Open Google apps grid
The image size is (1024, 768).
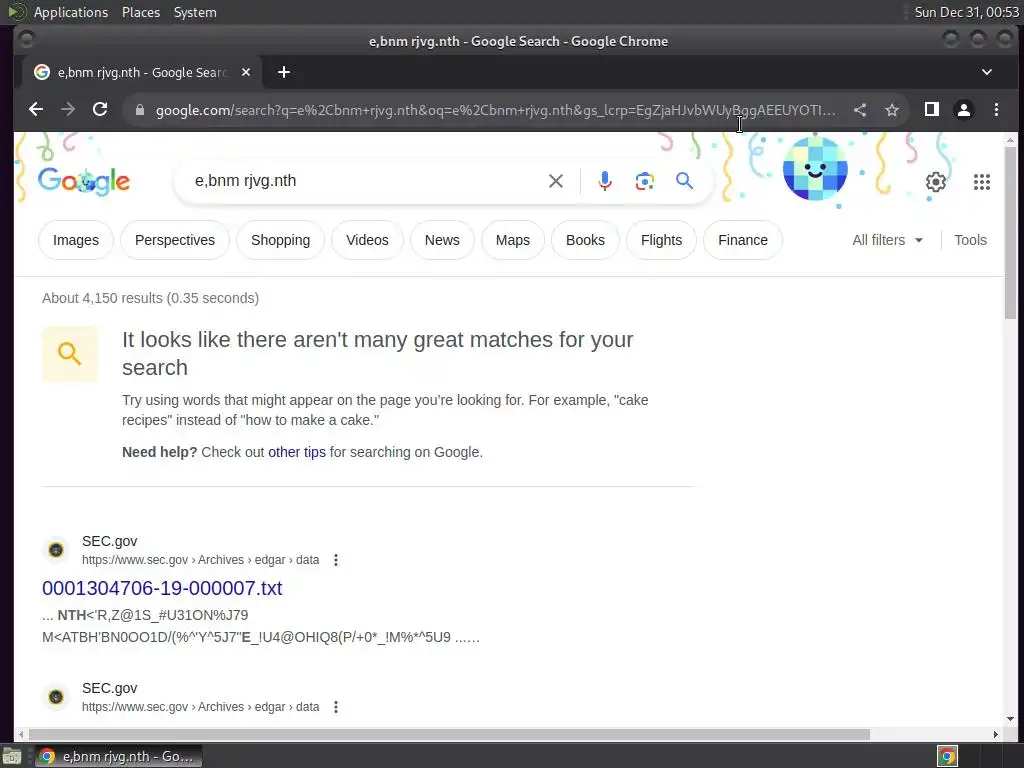click(982, 182)
